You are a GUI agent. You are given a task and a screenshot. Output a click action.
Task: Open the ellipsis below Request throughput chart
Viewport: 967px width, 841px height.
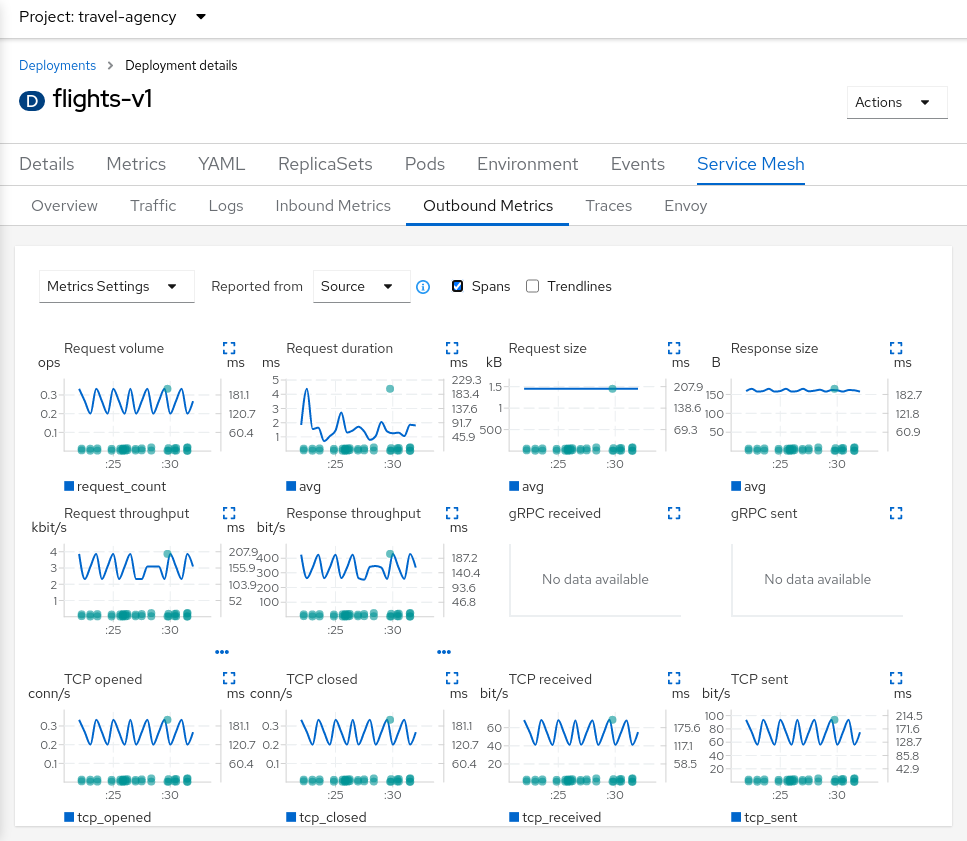[222, 651]
